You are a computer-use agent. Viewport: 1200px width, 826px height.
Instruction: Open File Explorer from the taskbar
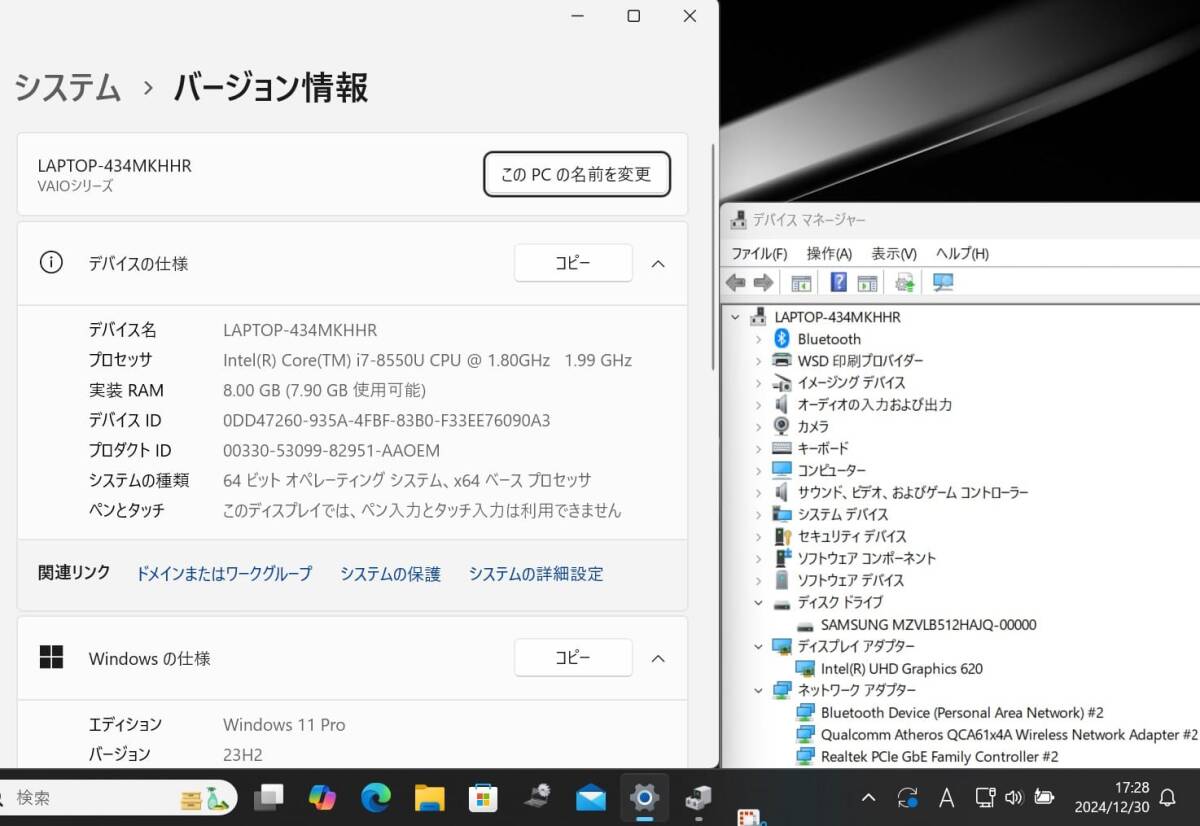[x=430, y=797]
